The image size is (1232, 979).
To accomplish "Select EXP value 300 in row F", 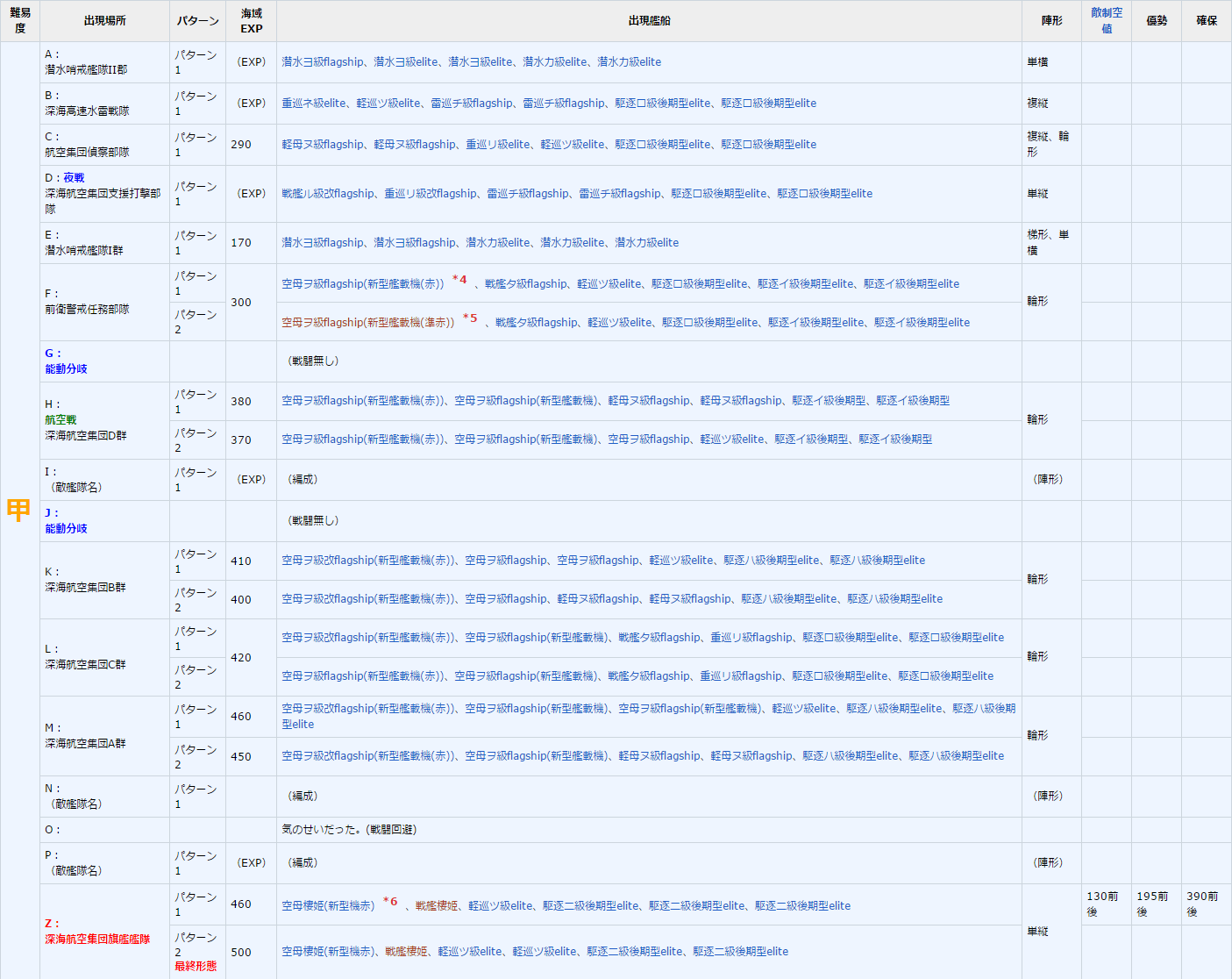I will (x=241, y=303).
